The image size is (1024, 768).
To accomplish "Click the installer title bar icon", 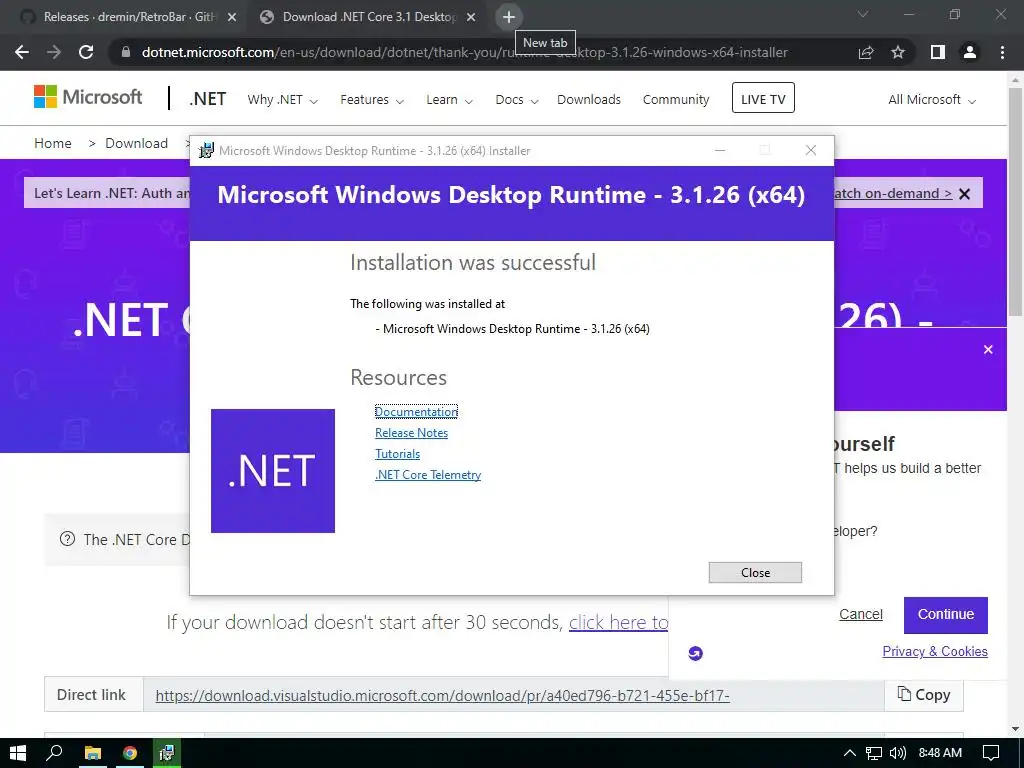I will [x=206, y=151].
